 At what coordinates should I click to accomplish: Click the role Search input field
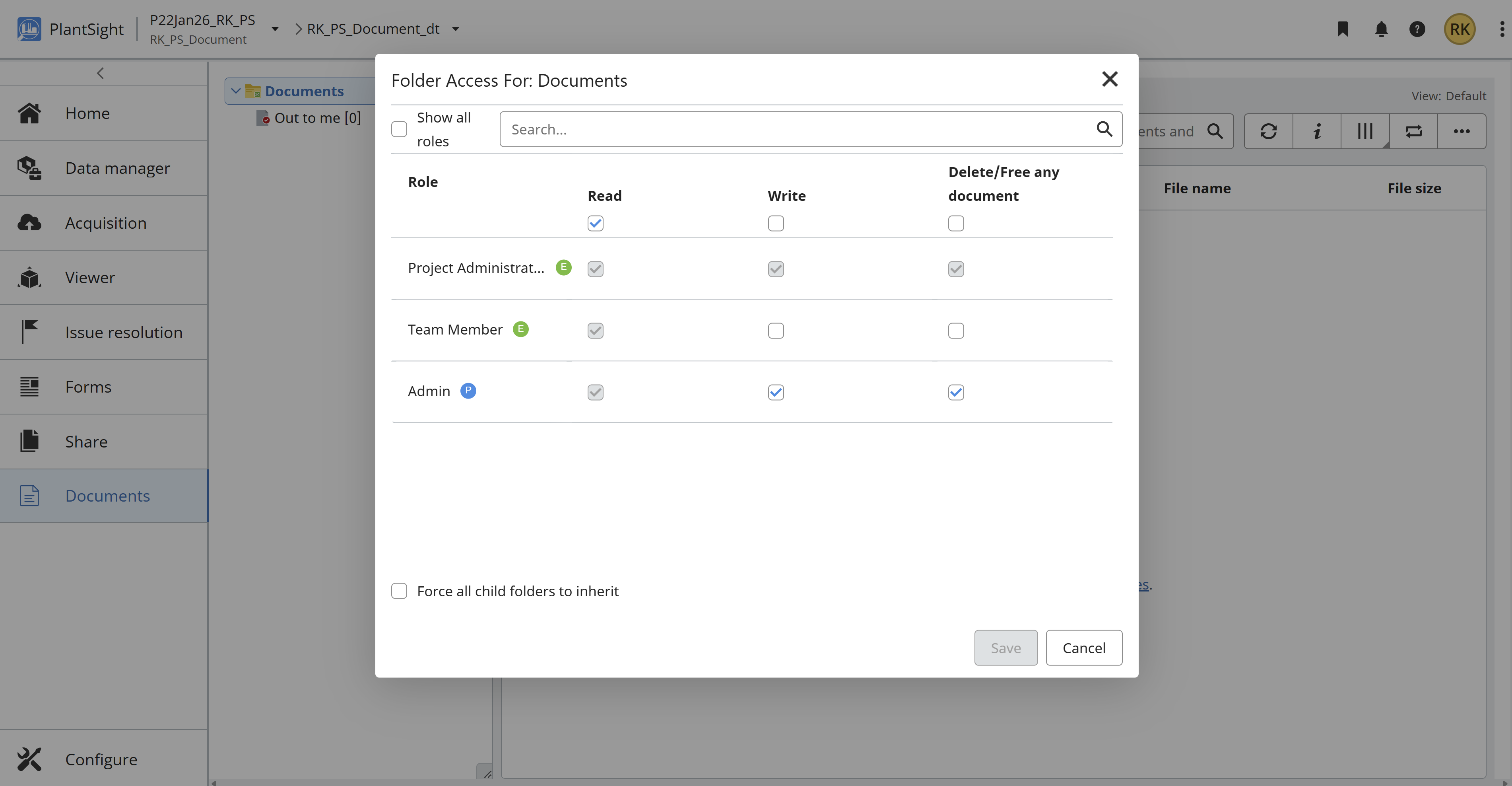coord(798,129)
